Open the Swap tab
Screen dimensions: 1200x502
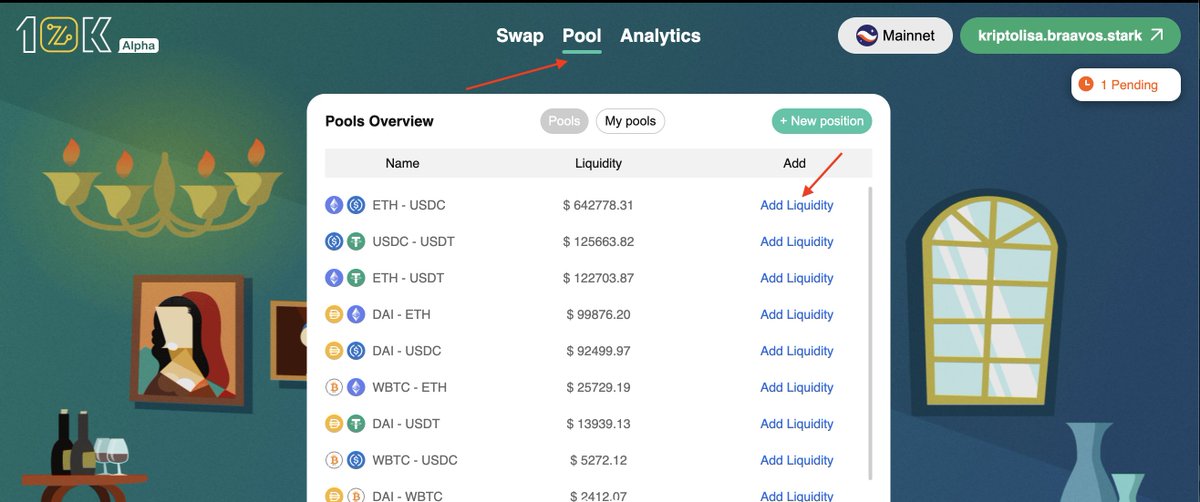[x=520, y=36]
